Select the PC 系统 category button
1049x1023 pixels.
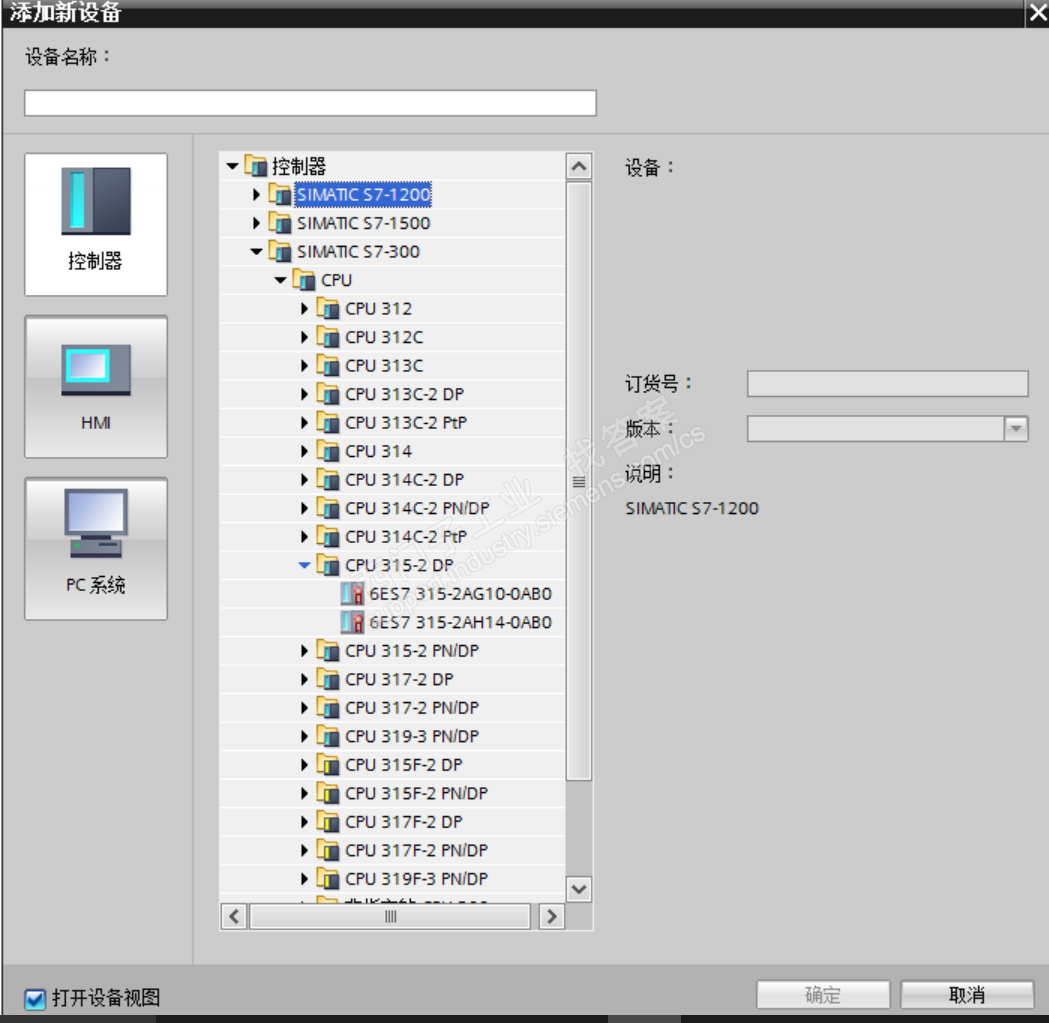point(96,549)
